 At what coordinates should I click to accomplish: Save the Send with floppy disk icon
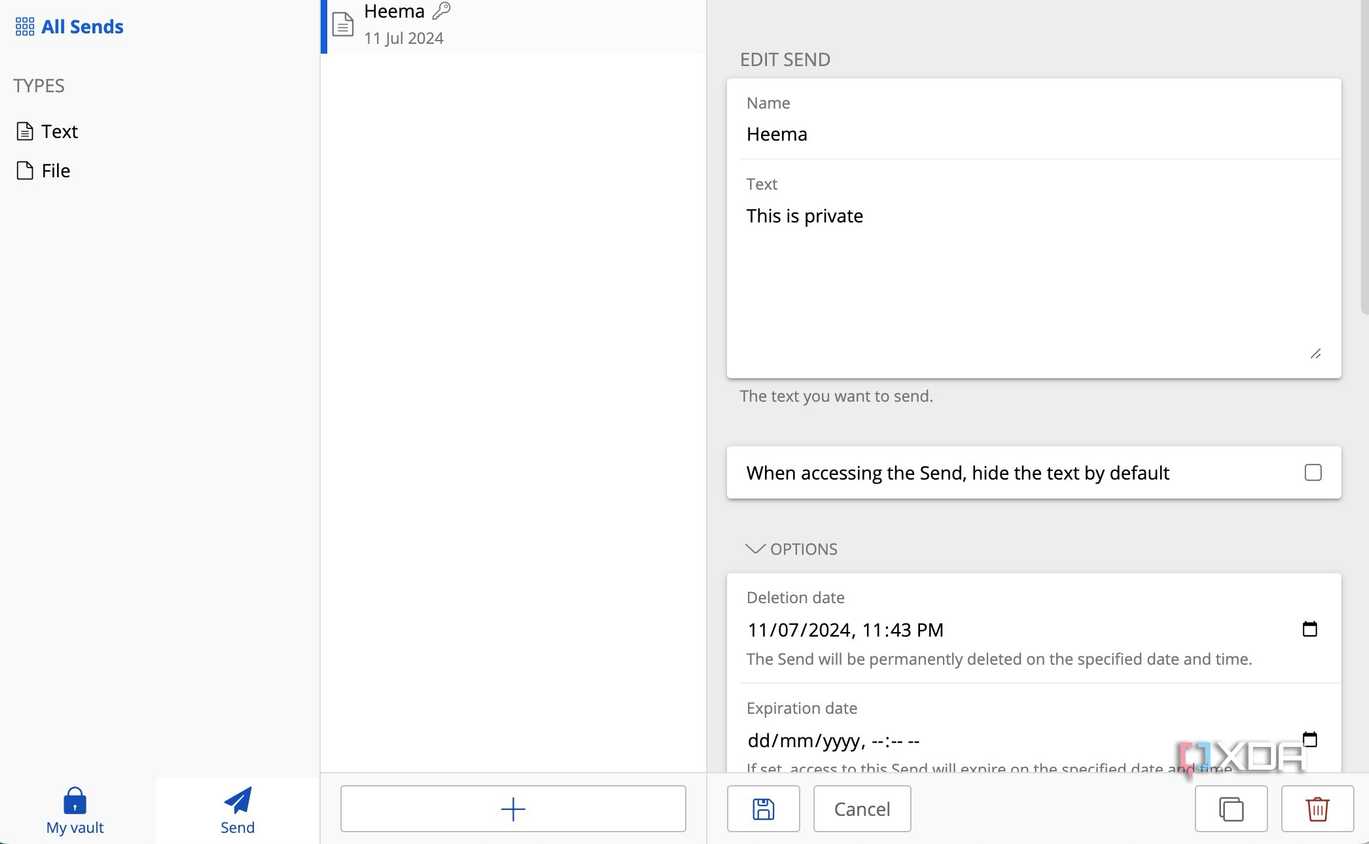(x=763, y=809)
